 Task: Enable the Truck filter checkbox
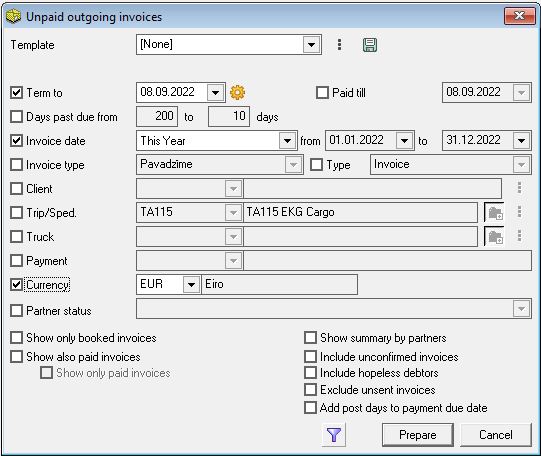pos(16,237)
